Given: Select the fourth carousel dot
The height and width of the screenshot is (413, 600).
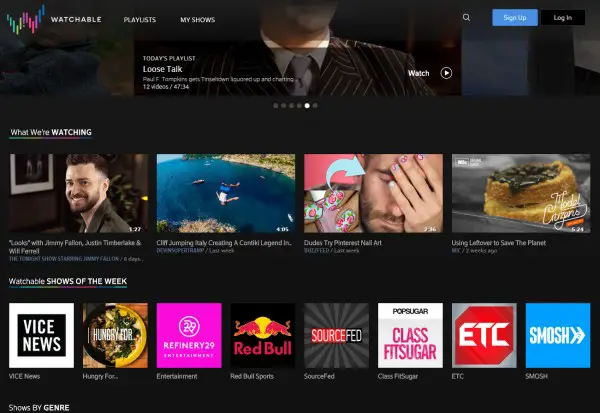Looking at the screenshot, I should (x=299, y=106).
